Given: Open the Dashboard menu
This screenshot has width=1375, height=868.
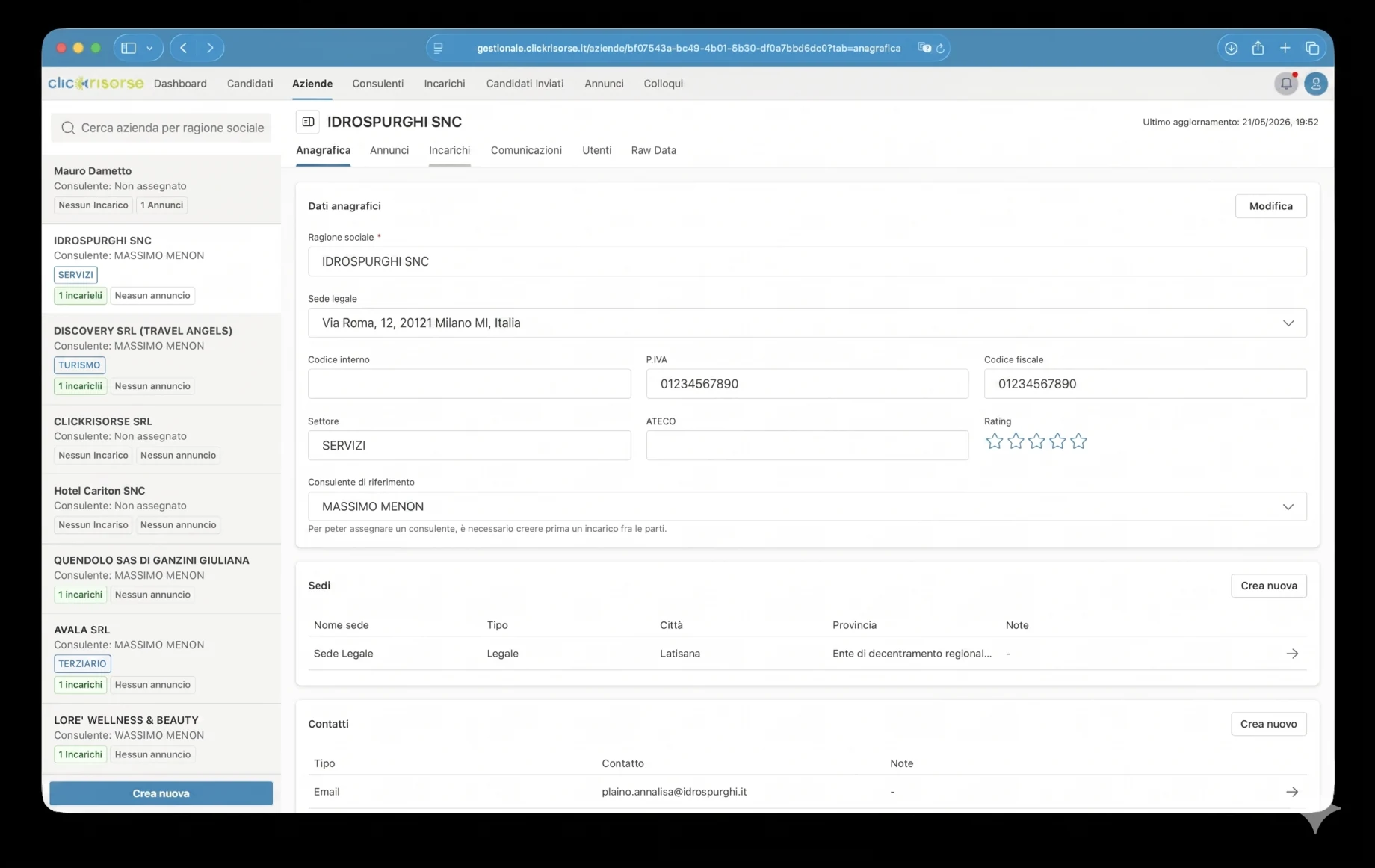Looking at the screenshot, I should [180, 84].
